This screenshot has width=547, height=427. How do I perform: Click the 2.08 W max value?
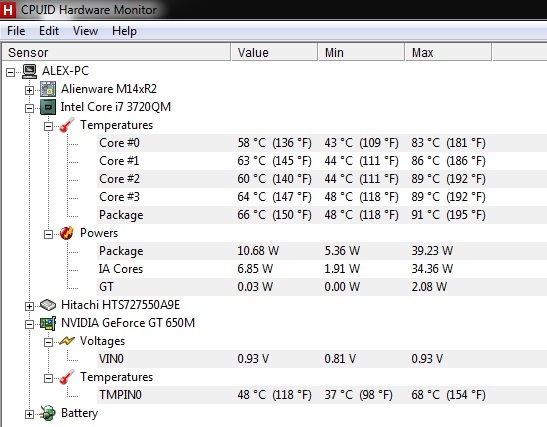429,287
